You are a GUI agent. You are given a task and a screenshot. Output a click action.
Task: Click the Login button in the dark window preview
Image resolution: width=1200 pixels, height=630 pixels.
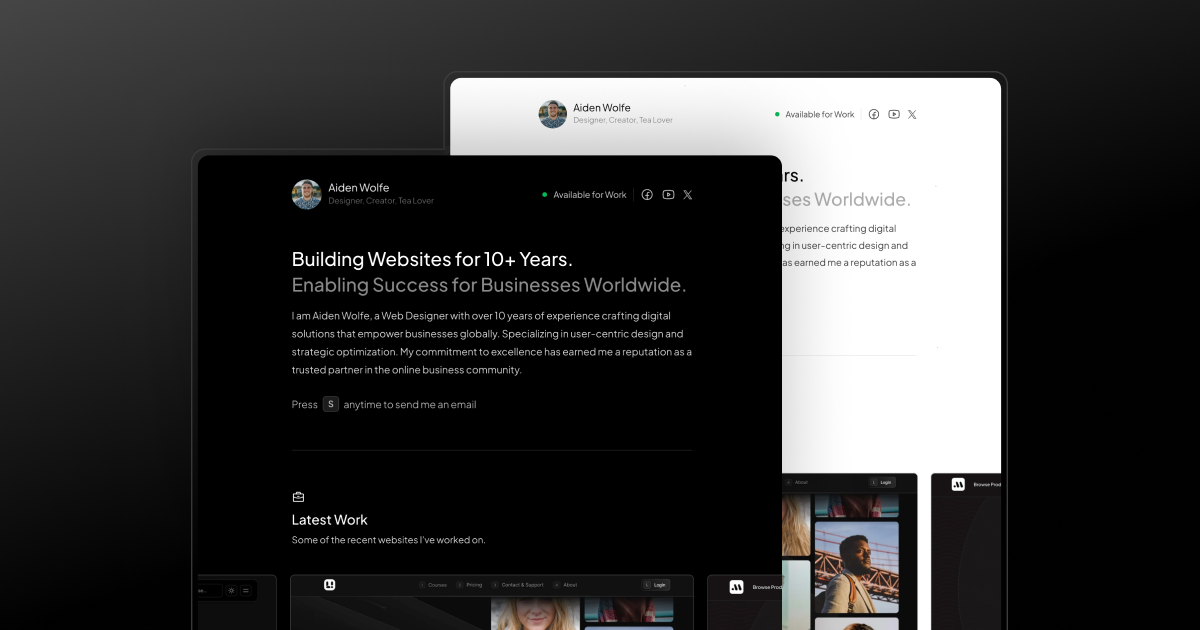point(655,585)
